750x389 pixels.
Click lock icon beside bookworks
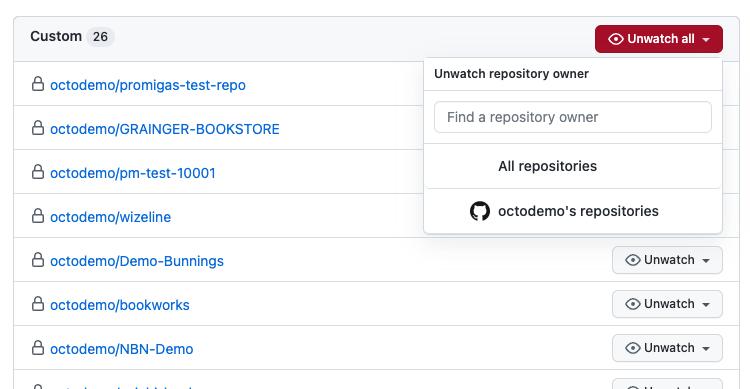pyautogui.click(x=38, y=304)
